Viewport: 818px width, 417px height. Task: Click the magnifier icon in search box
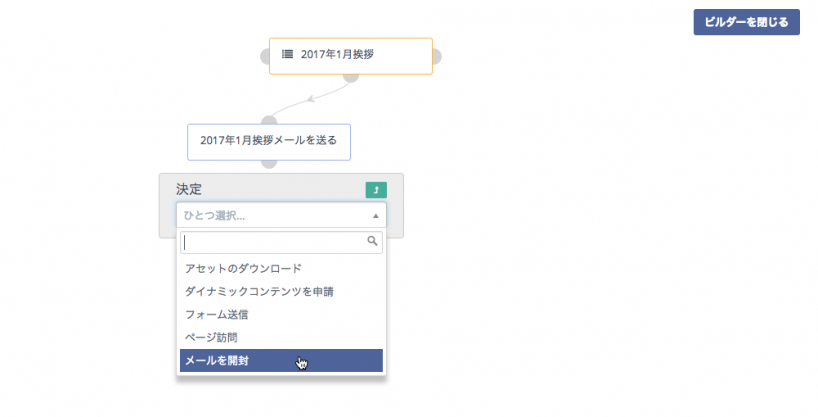tap(373, 241)
